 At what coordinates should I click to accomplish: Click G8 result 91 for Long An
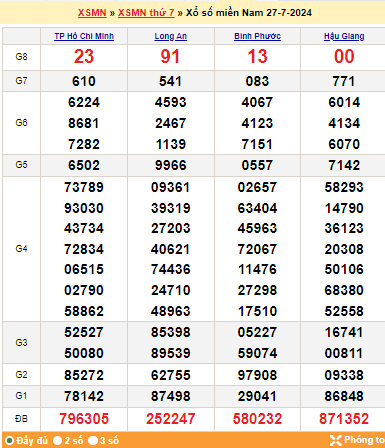(x=170, y=56)
